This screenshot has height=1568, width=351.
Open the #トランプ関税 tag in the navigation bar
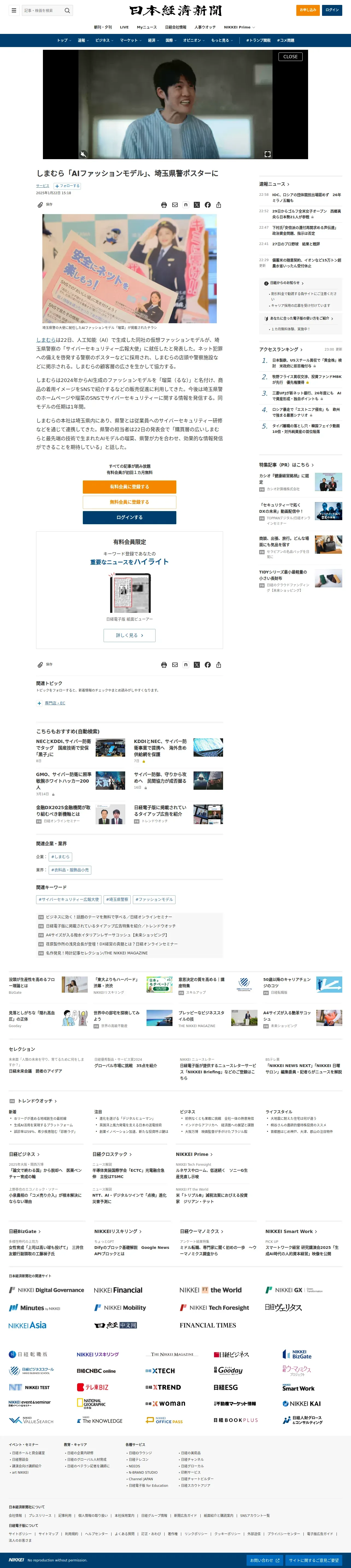tap(259, 40)
